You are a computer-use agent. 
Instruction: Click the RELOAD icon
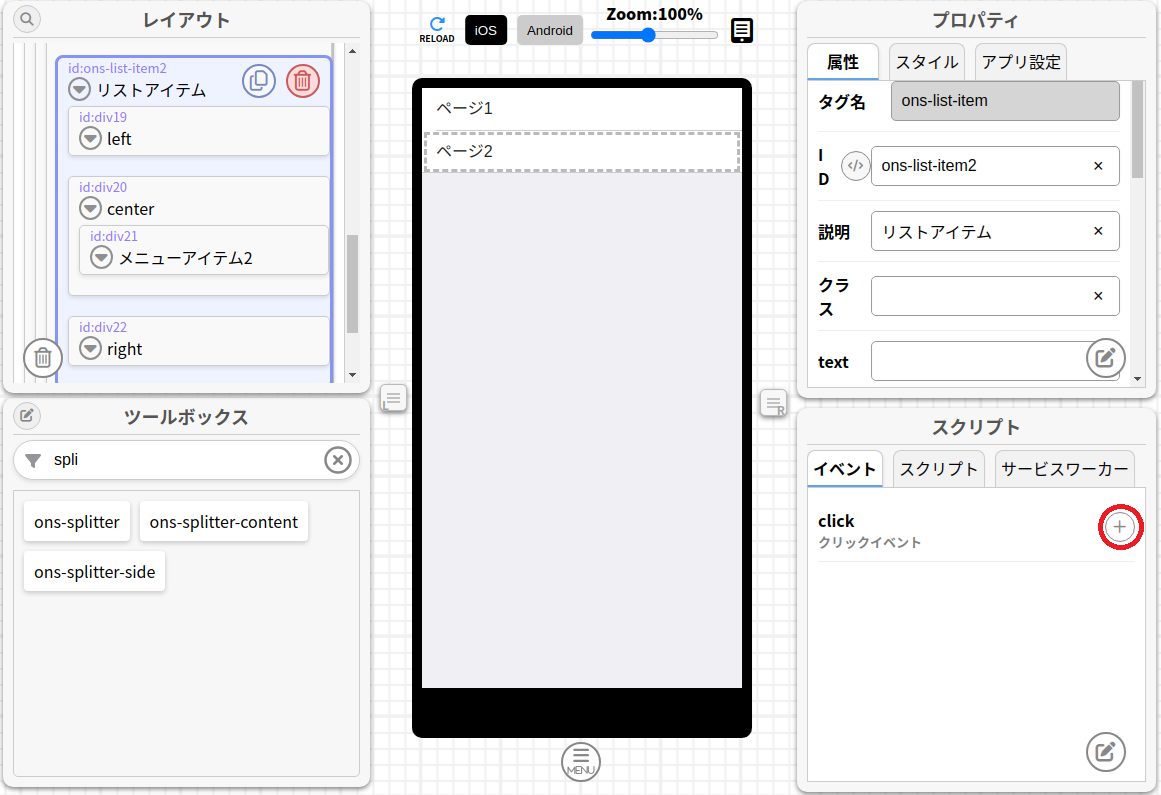436,29
